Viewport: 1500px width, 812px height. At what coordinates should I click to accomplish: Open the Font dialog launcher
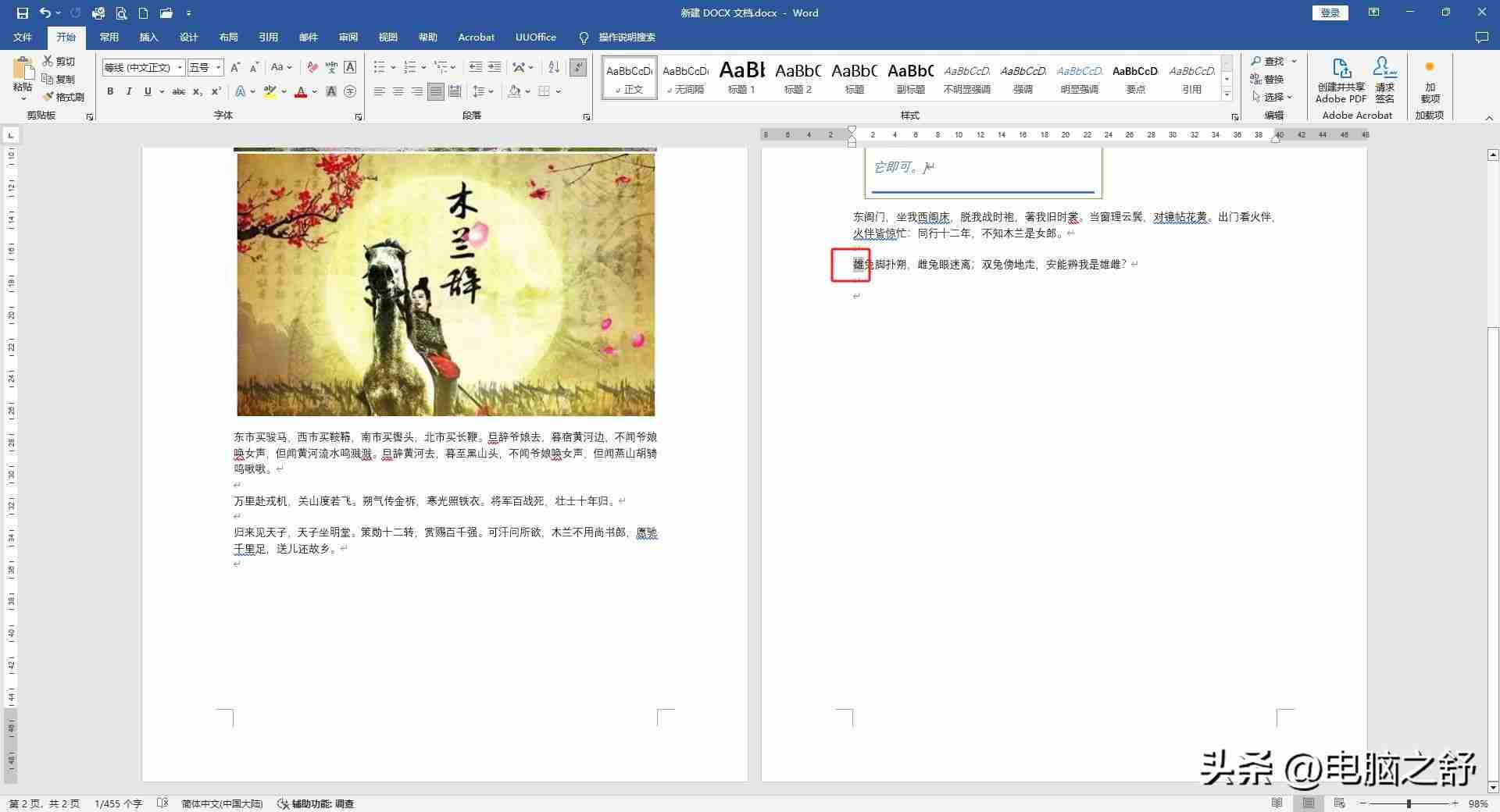pos(359,116)
